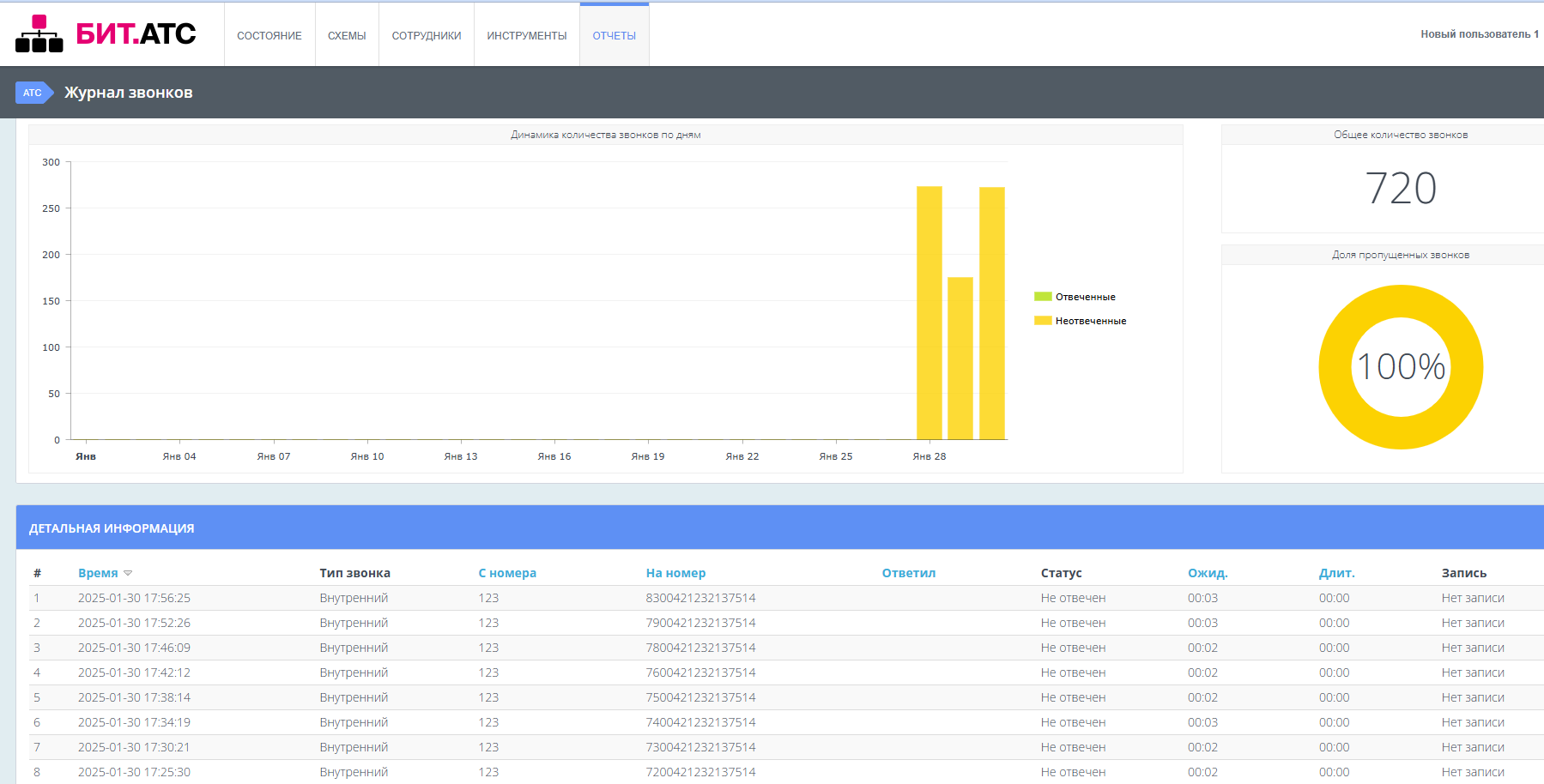Viewport: 1544px width, 784px height.
Task: Toggle the Неотвеченные legend series
Action: (1090, 321)
